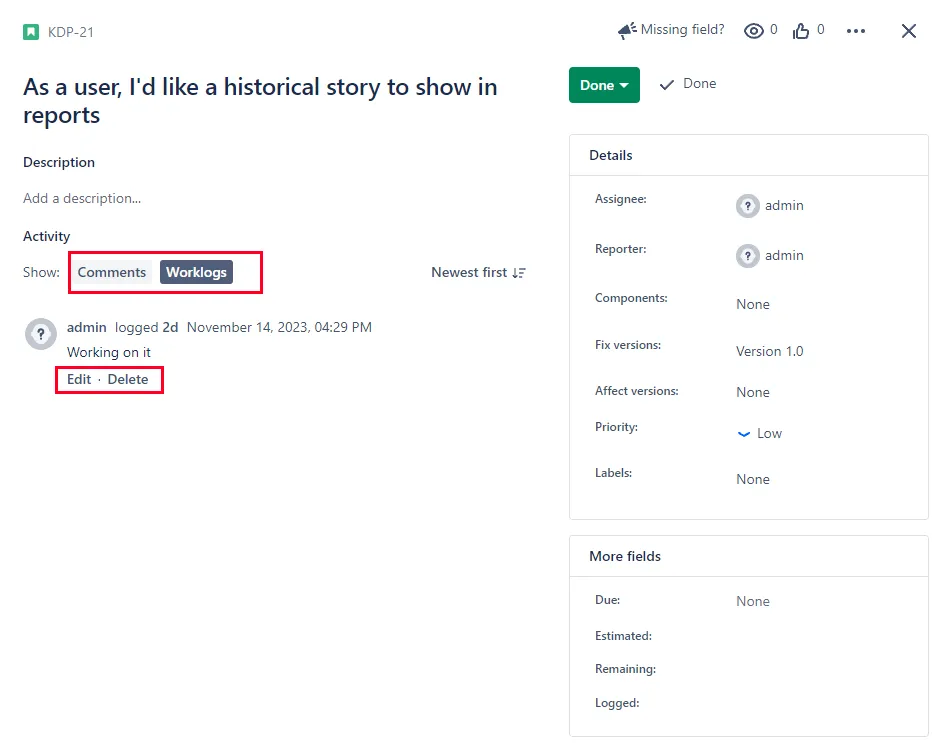
Task: Click Add a description field
Action: point(82,198)
